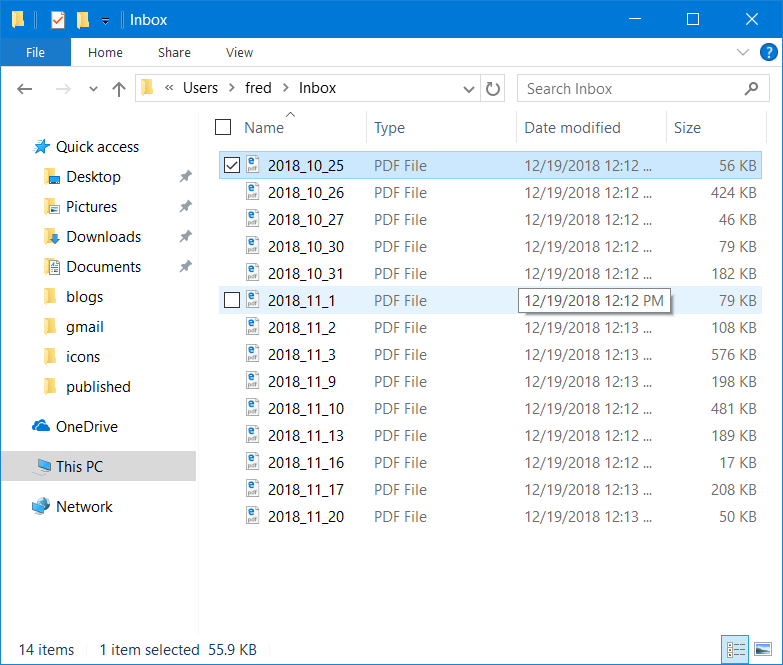Switch to Large icons view in status bar
This screenshot has width=783, height=665.
(763, 649)
